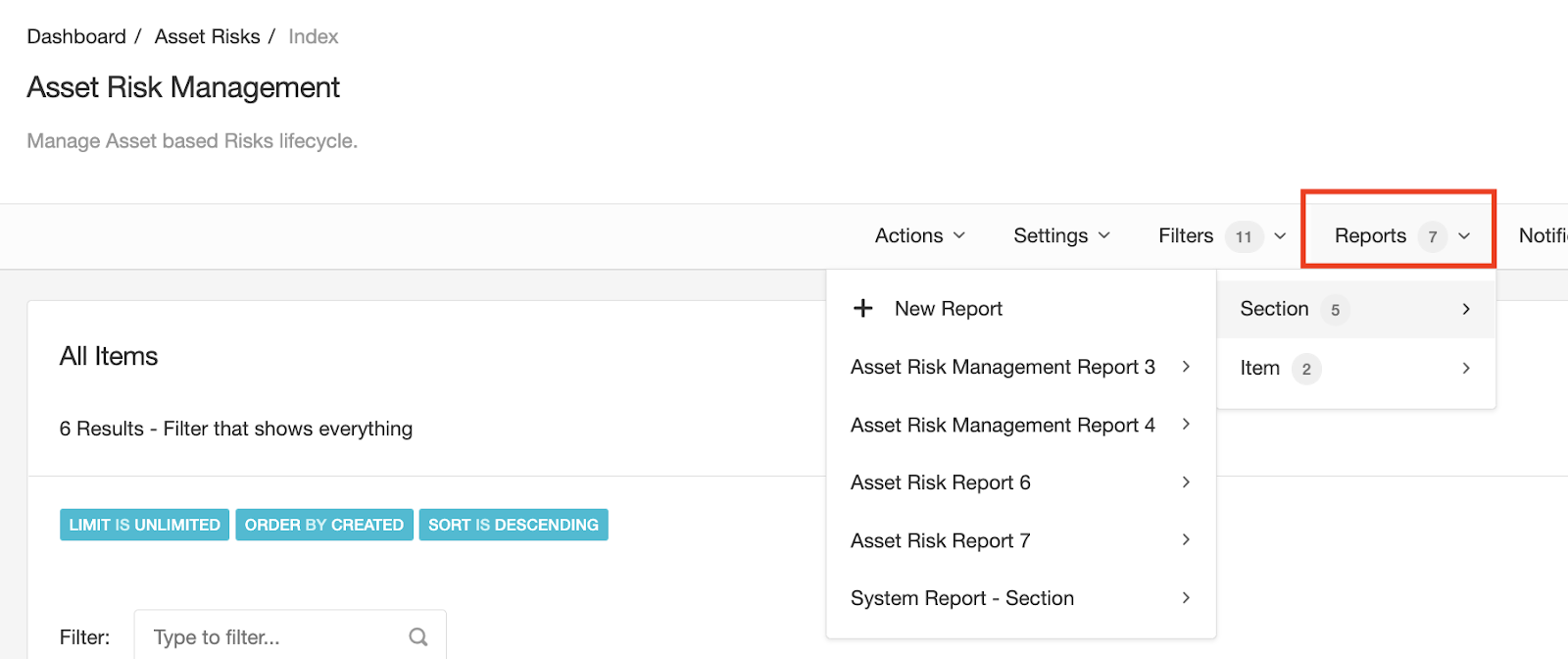Open the Actions dropdown
The width and height of the screenshot is (1568, 659).
tap(919, 235)
